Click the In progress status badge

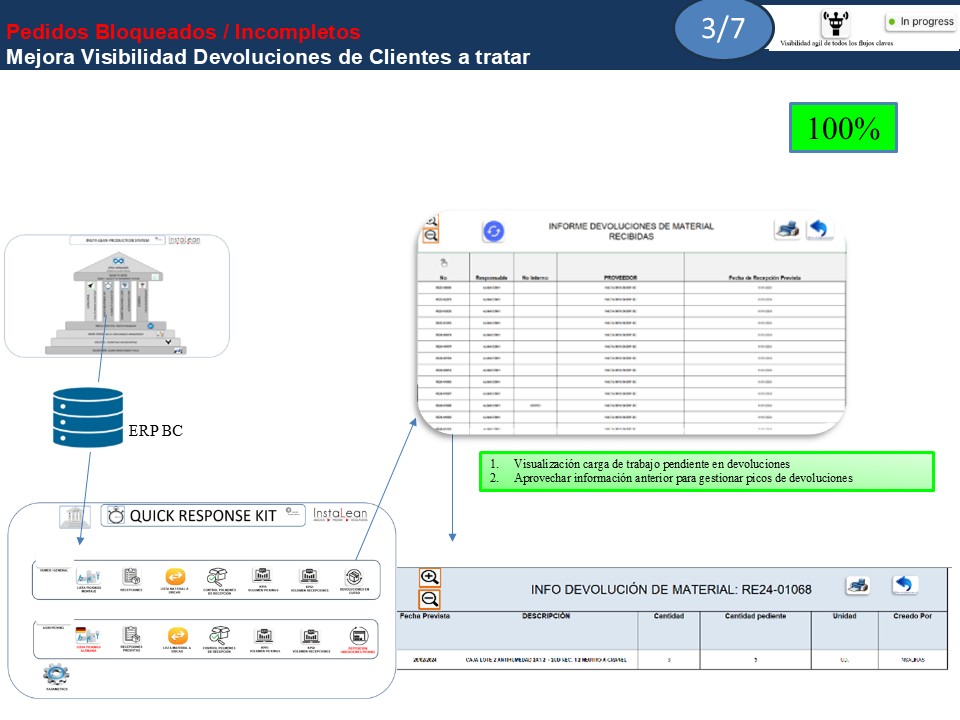(x=919, y=21)
